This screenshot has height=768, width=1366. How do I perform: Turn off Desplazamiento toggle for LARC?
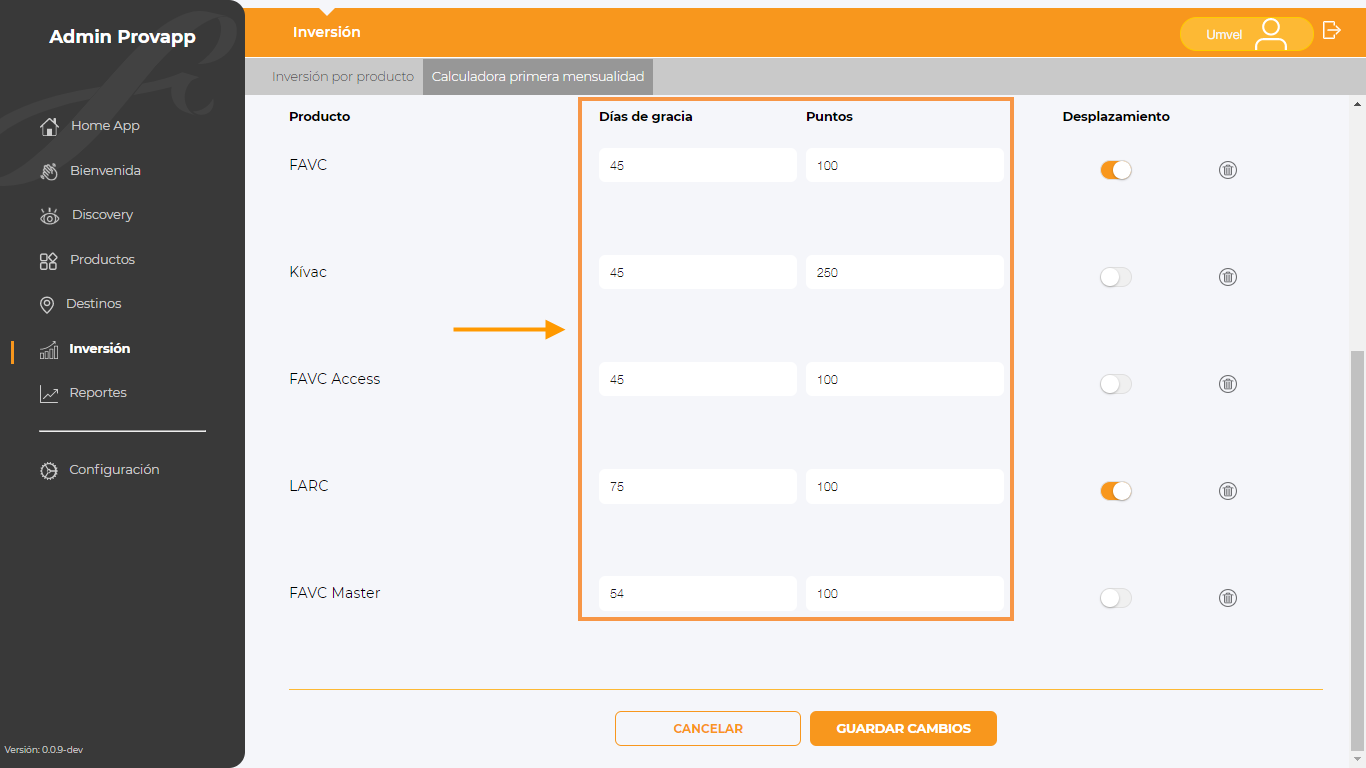pyautogui.click(x=1116, y=491)
